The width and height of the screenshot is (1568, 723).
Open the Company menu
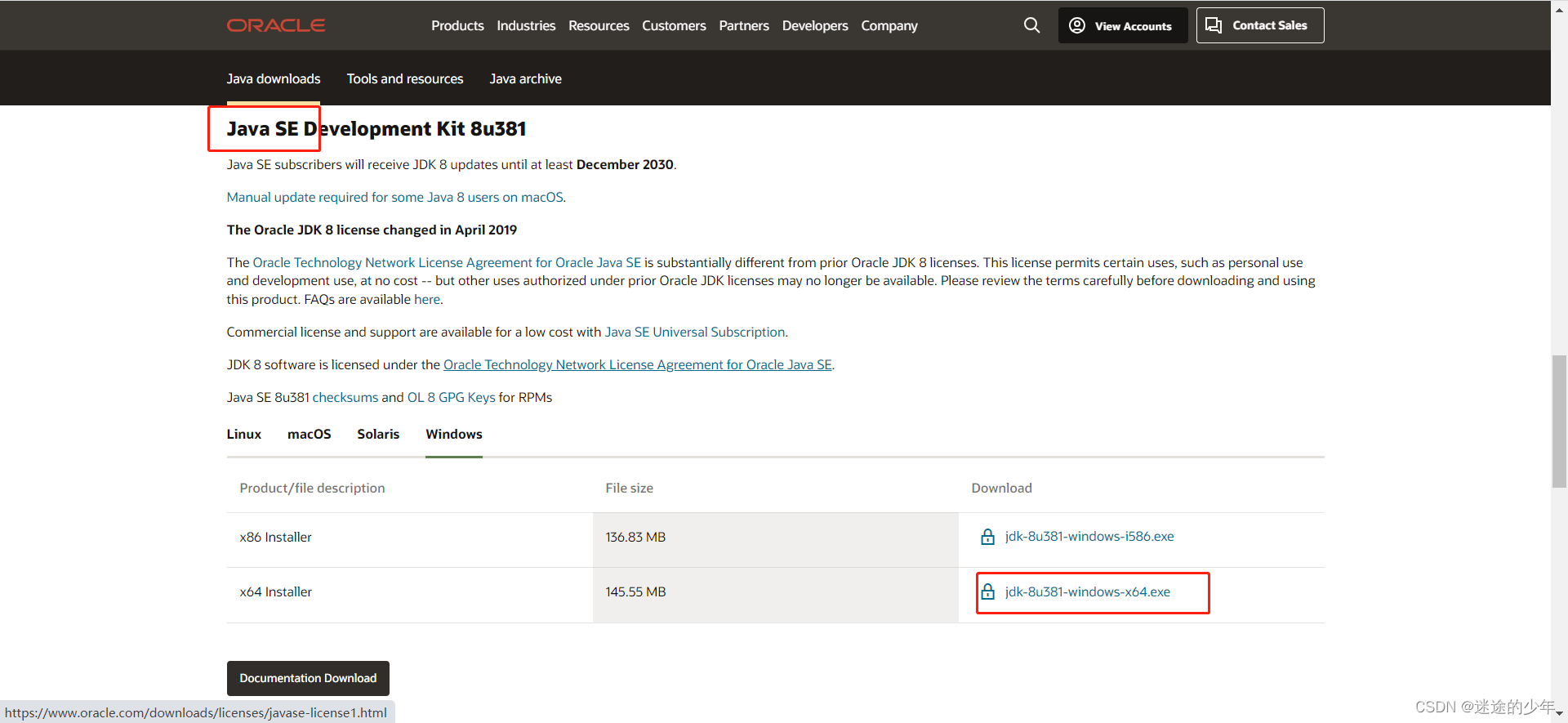[x=889, y=25]
